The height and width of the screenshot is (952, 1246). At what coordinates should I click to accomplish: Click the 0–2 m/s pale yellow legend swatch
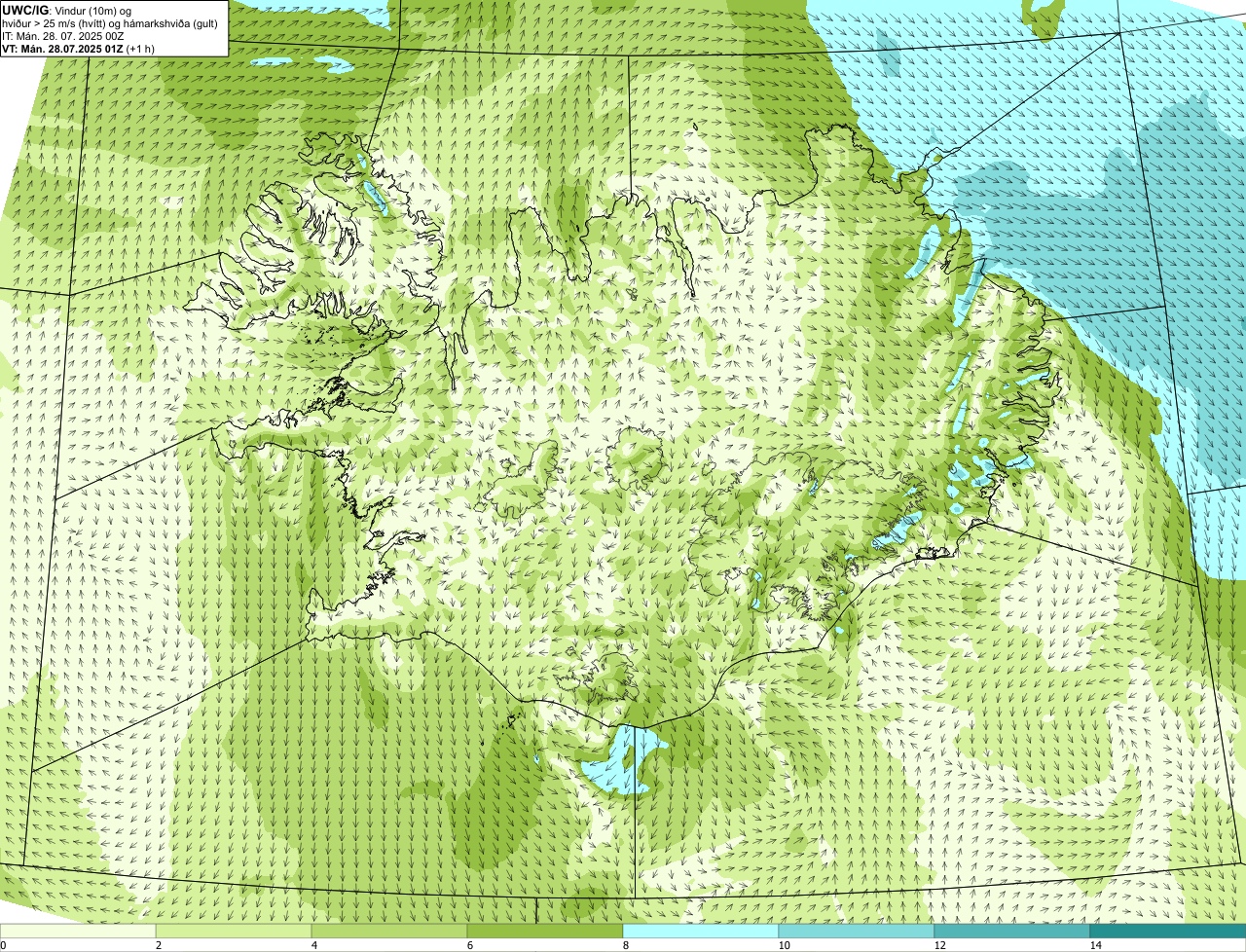78,931
